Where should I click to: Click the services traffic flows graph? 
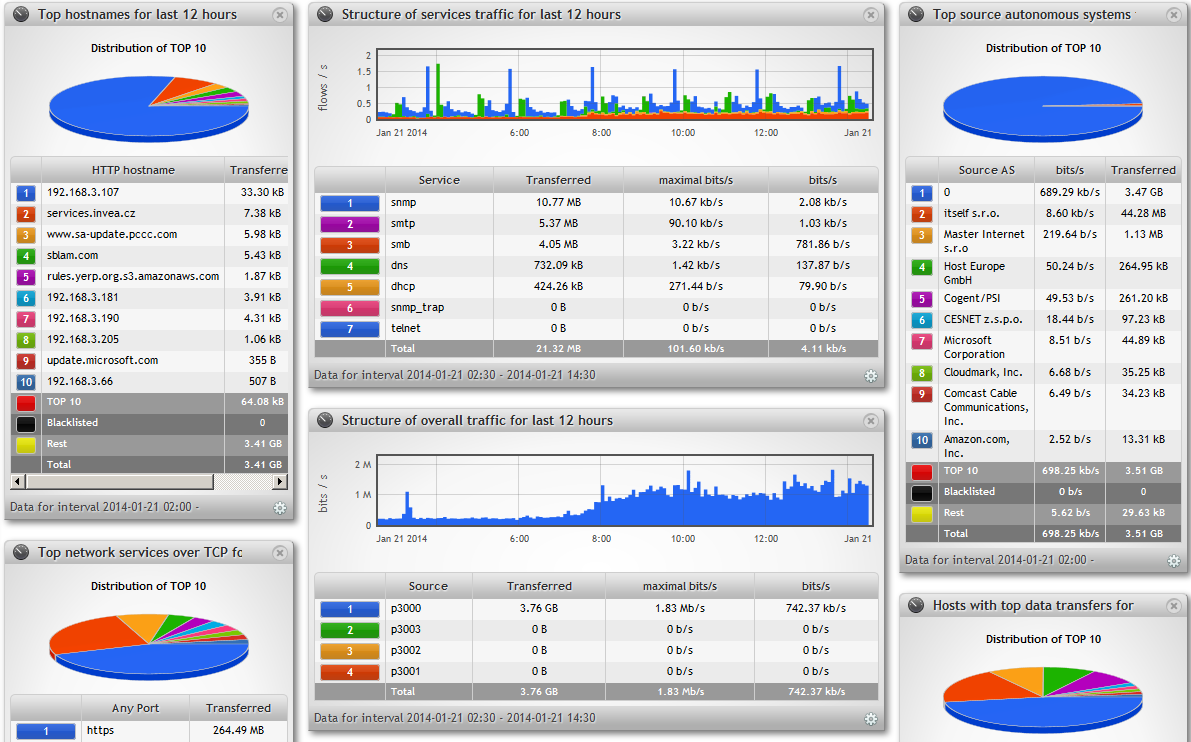point(624,84)
